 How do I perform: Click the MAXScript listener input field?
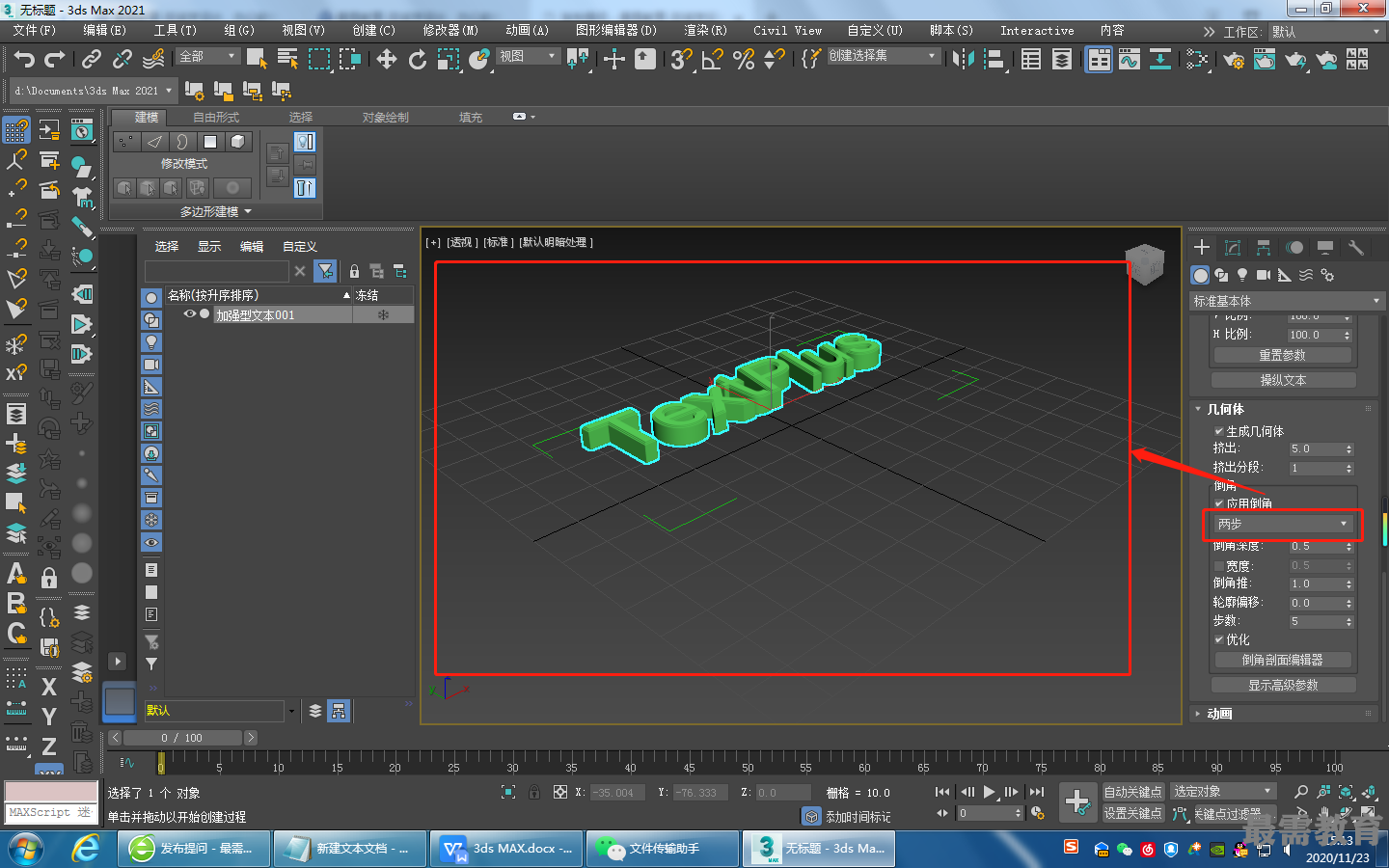click(49, 813)
